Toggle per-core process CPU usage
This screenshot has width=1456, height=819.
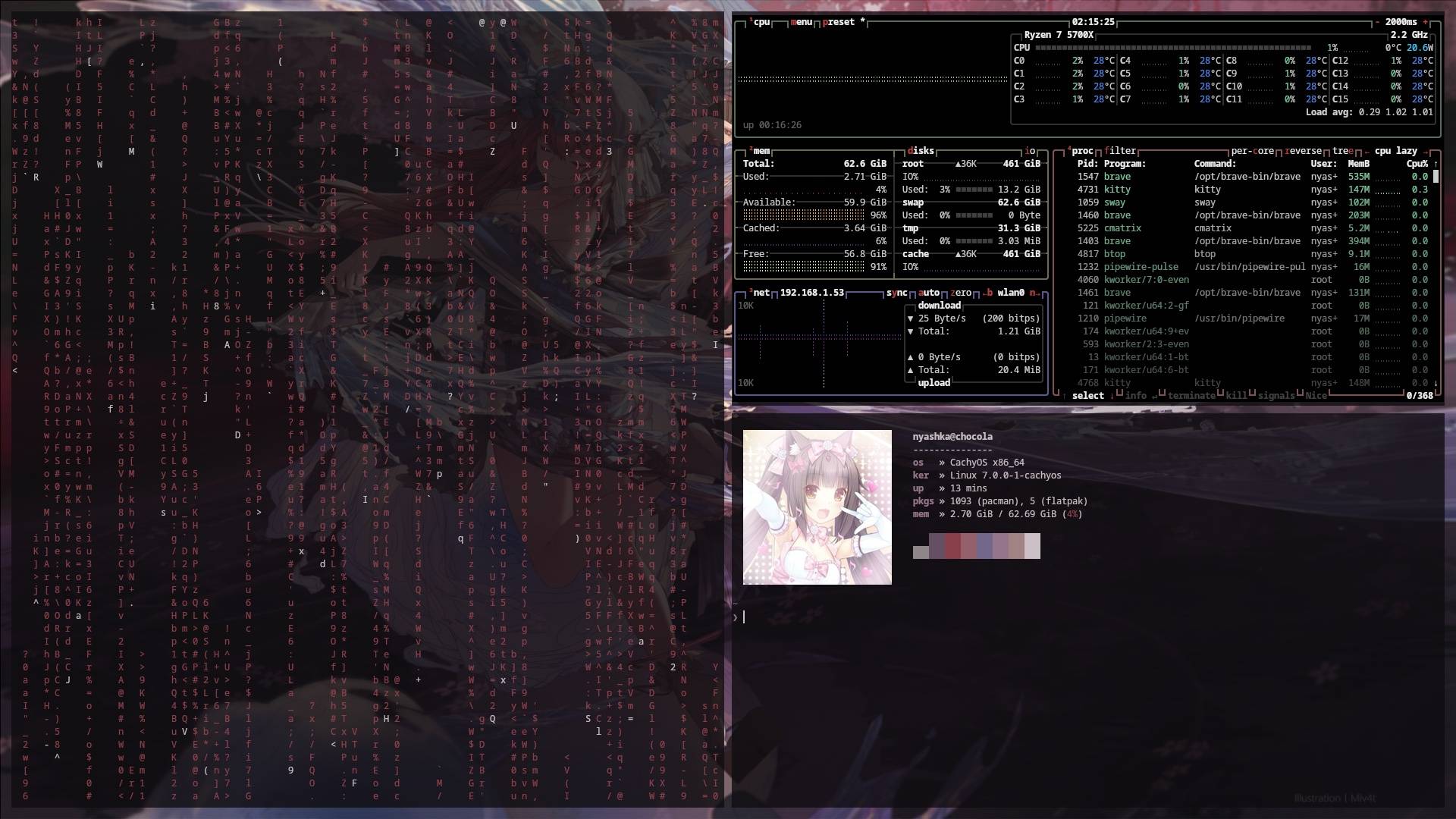[1252, 151]
